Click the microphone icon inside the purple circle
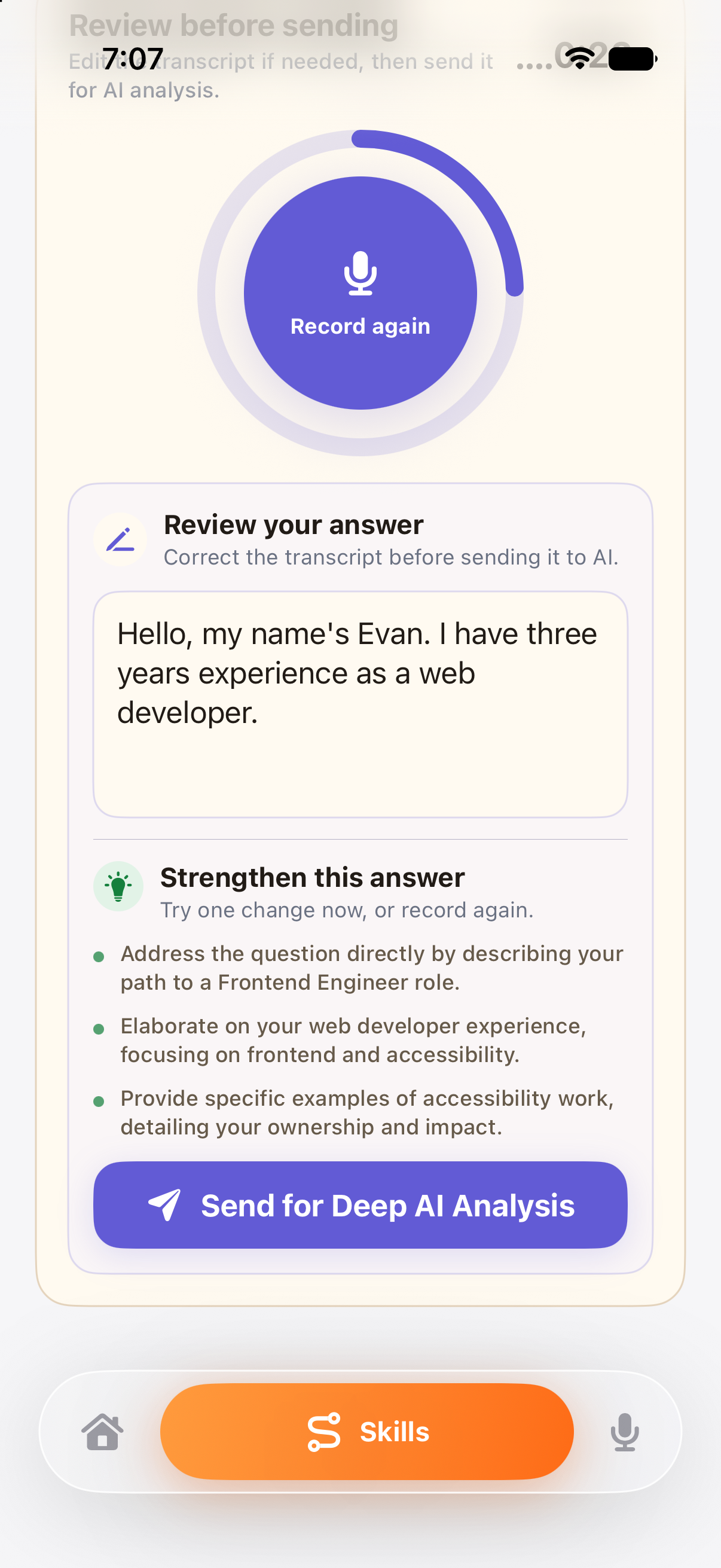The width and height of the screenshot is (721, 1568). (x=360, y=273)
